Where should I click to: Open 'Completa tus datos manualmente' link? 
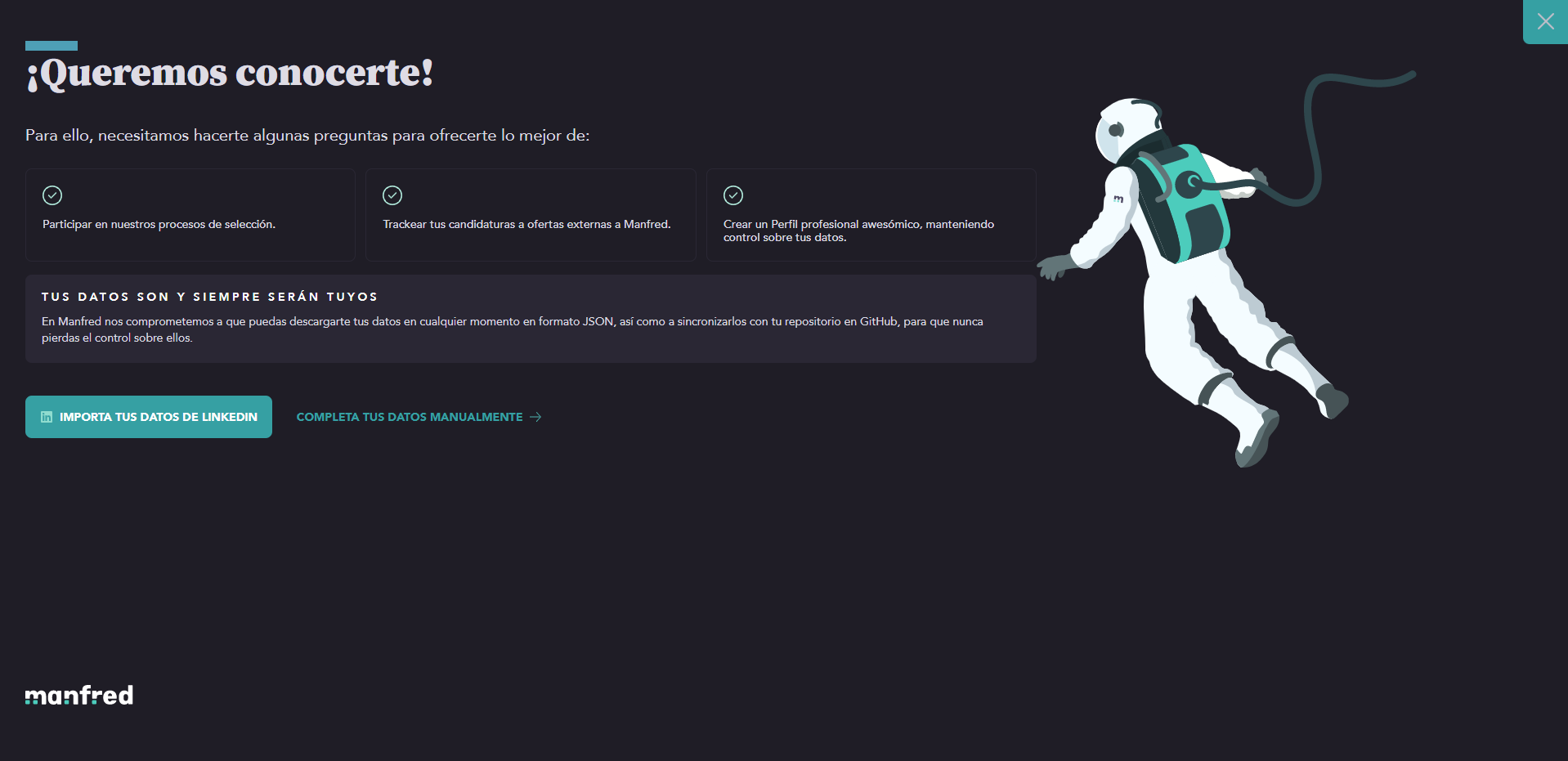[409, 417]
